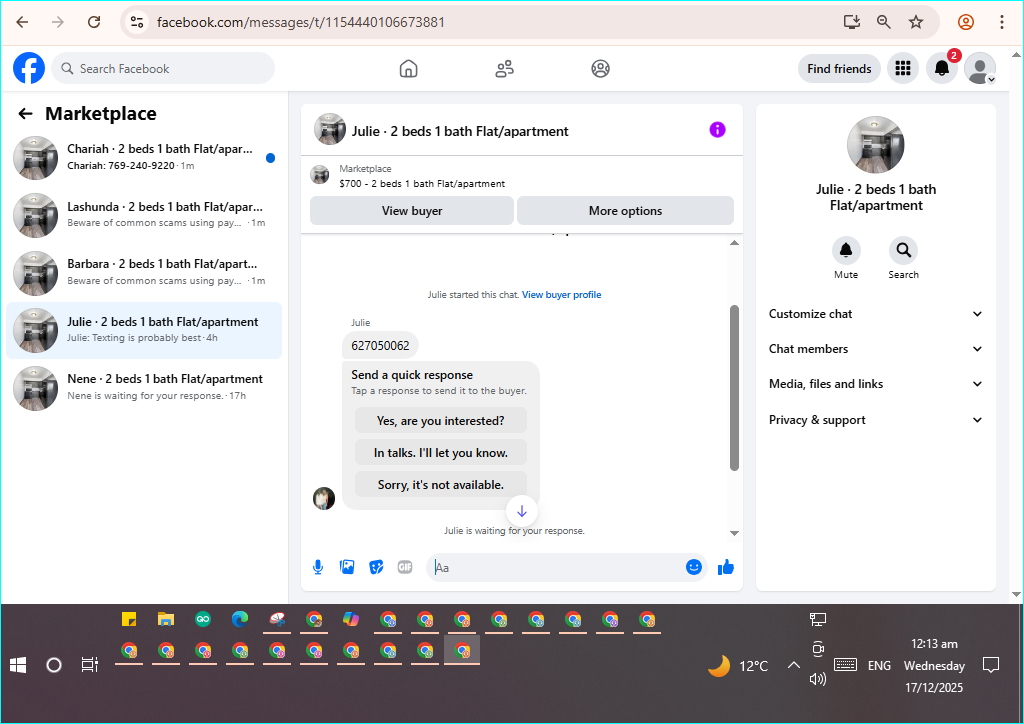Click the large listing photo in right panel
Image resolution: width=1024 pixels, height=724 pixels.
[x=875, y=146]
